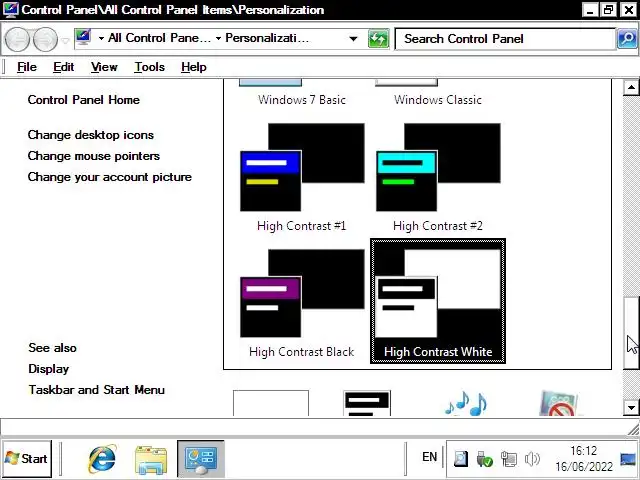Select the High Contrast #1 theme
The image size is (640, 480).
(x=302, y=178)
